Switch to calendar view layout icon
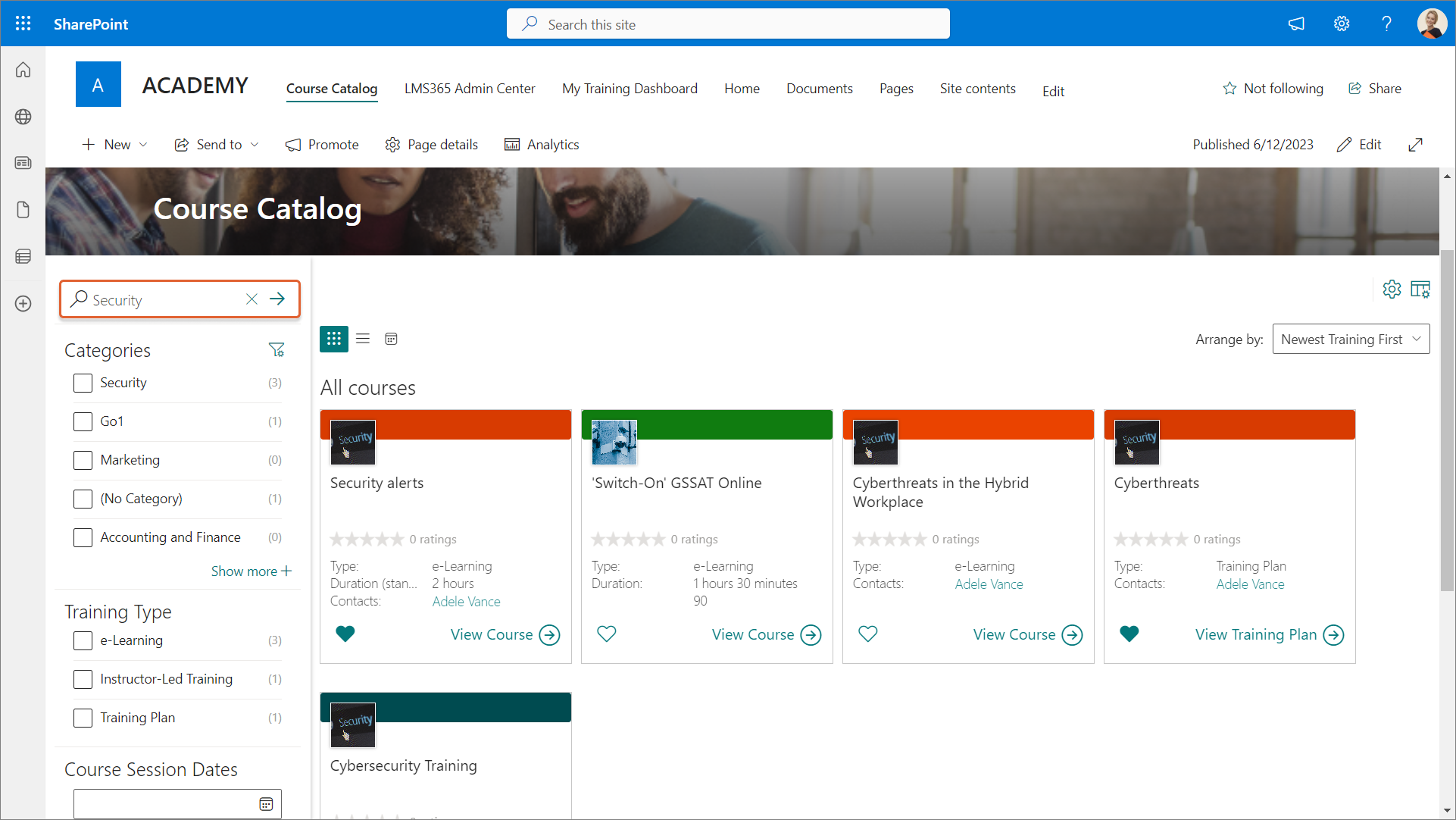 click(x=391, y=339)
